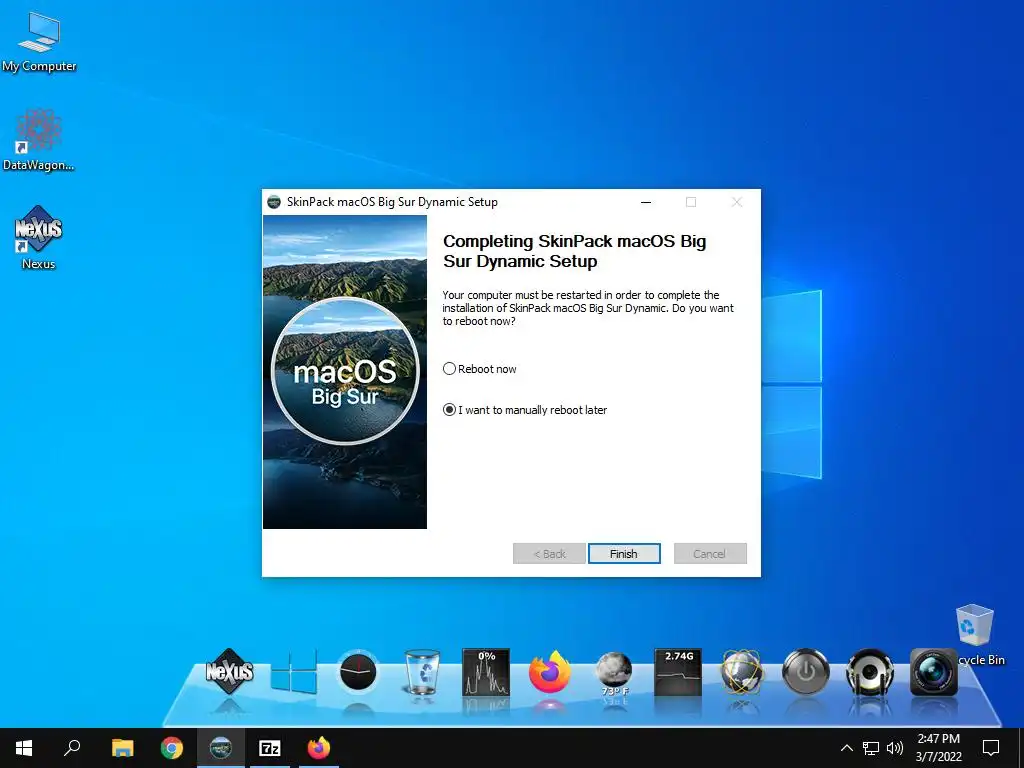The image size is (1024, 768).
Task: Click the 2.74G memory meter in dock
Action: pyautogui.click(x=678, y=672)
